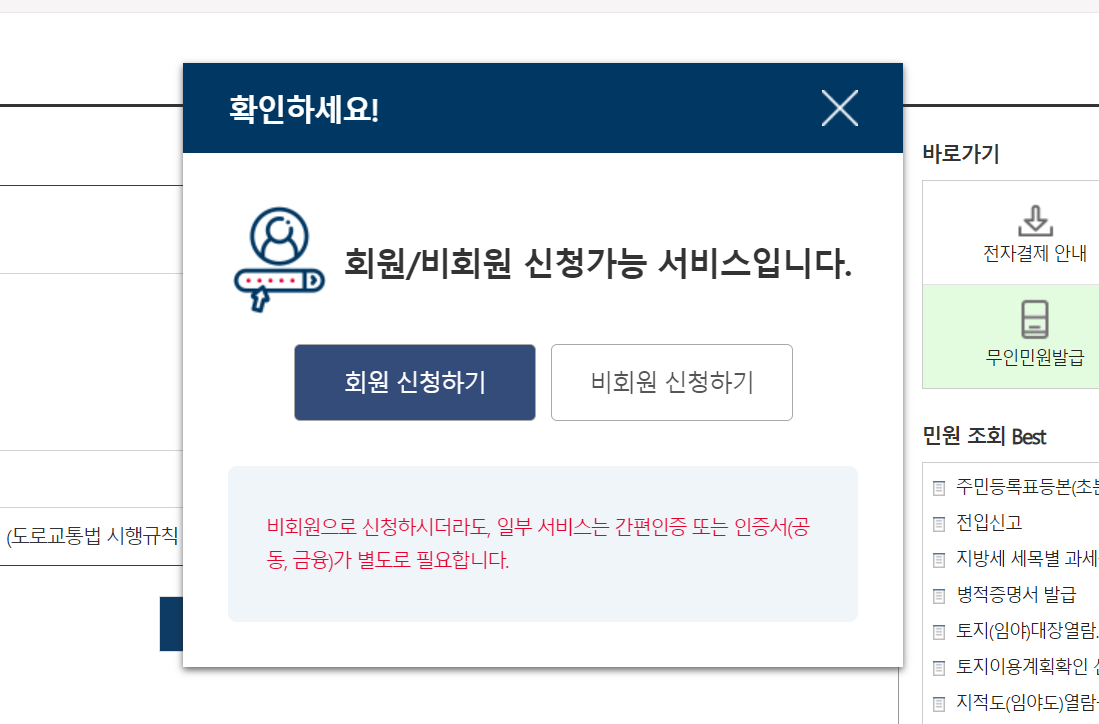Close the 확인하세요 dialog with the X

point(840,109)
